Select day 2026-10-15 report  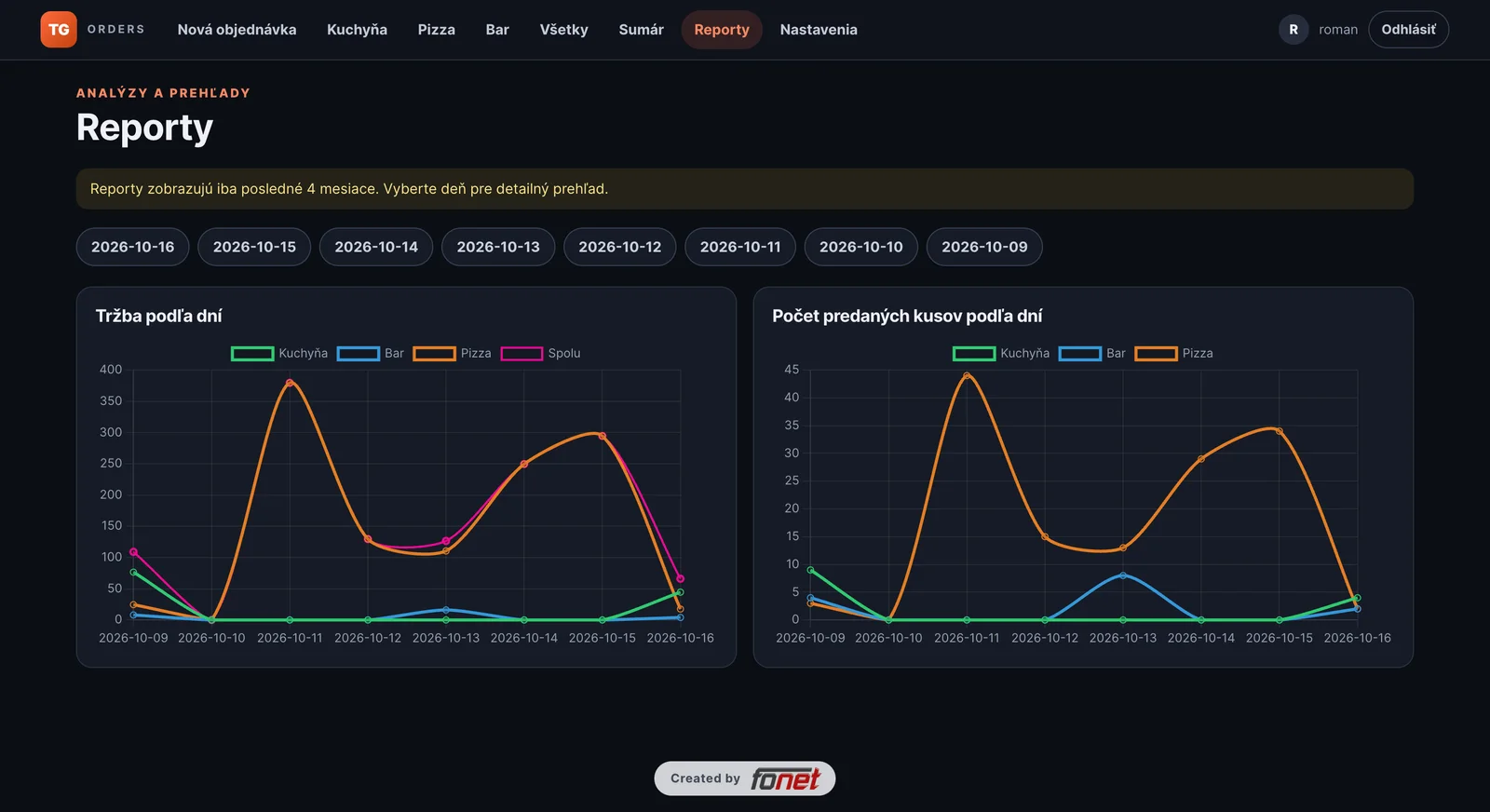[254, 247]
